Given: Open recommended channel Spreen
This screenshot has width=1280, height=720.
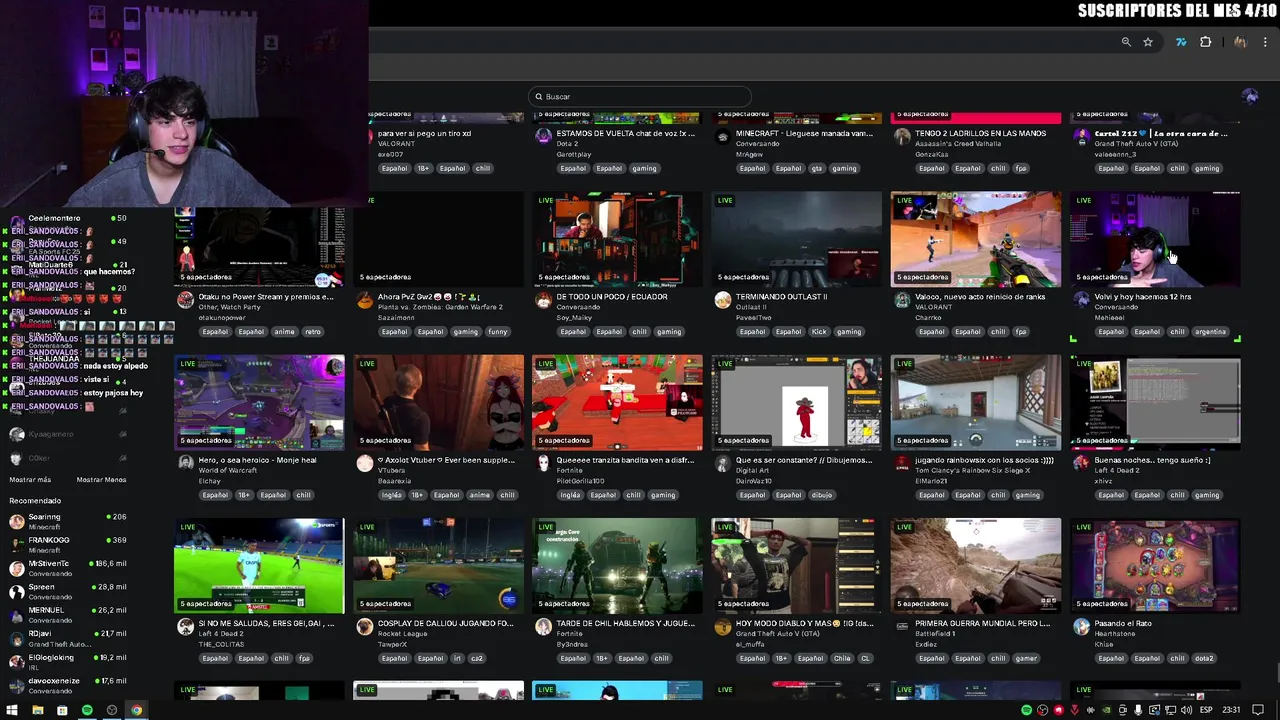Looking at the screenshot, I should coord(67,591).
